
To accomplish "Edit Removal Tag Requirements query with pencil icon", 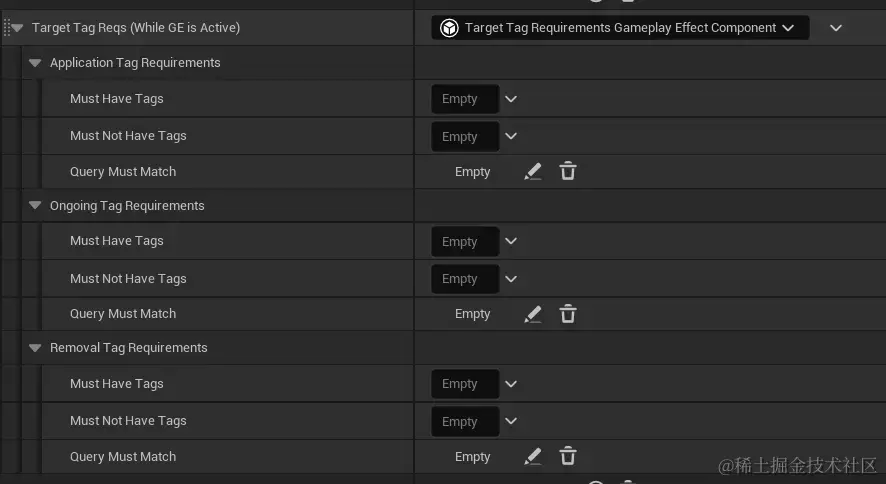I will coord(533,457).
